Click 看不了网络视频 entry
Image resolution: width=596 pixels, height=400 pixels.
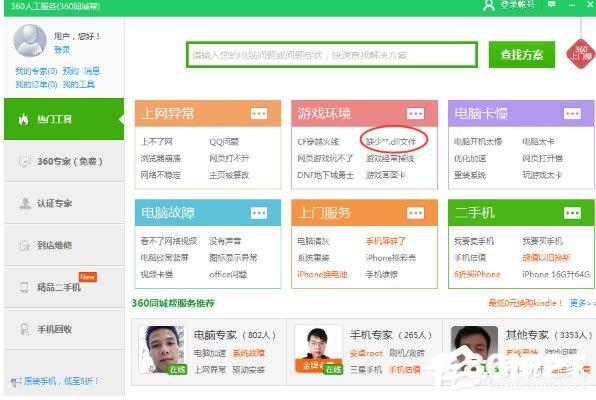(169, 241)
